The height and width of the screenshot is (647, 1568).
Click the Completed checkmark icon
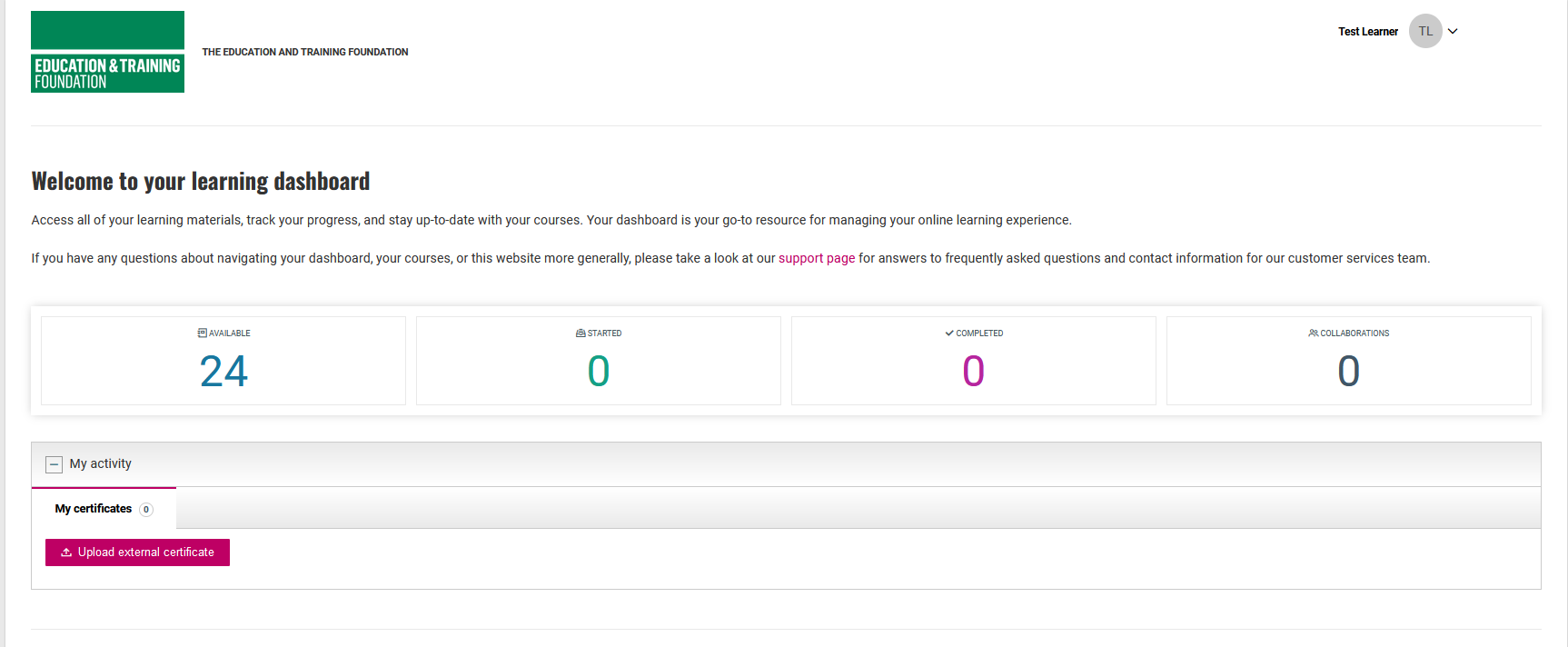pos(949,333)
